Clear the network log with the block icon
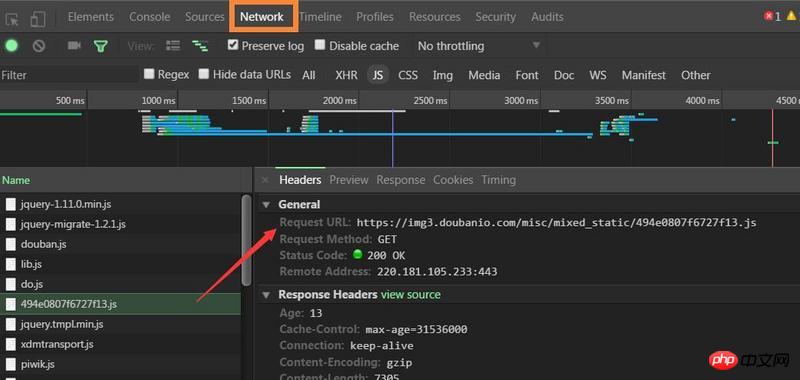 39,46
